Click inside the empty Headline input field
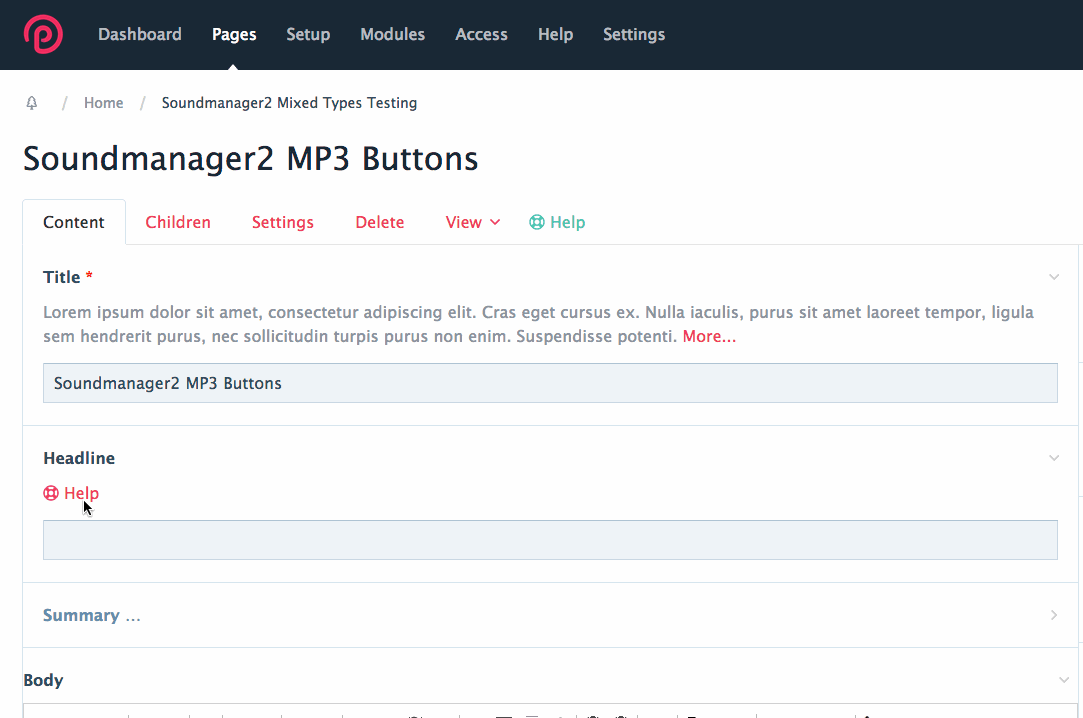 coord(550,539)
